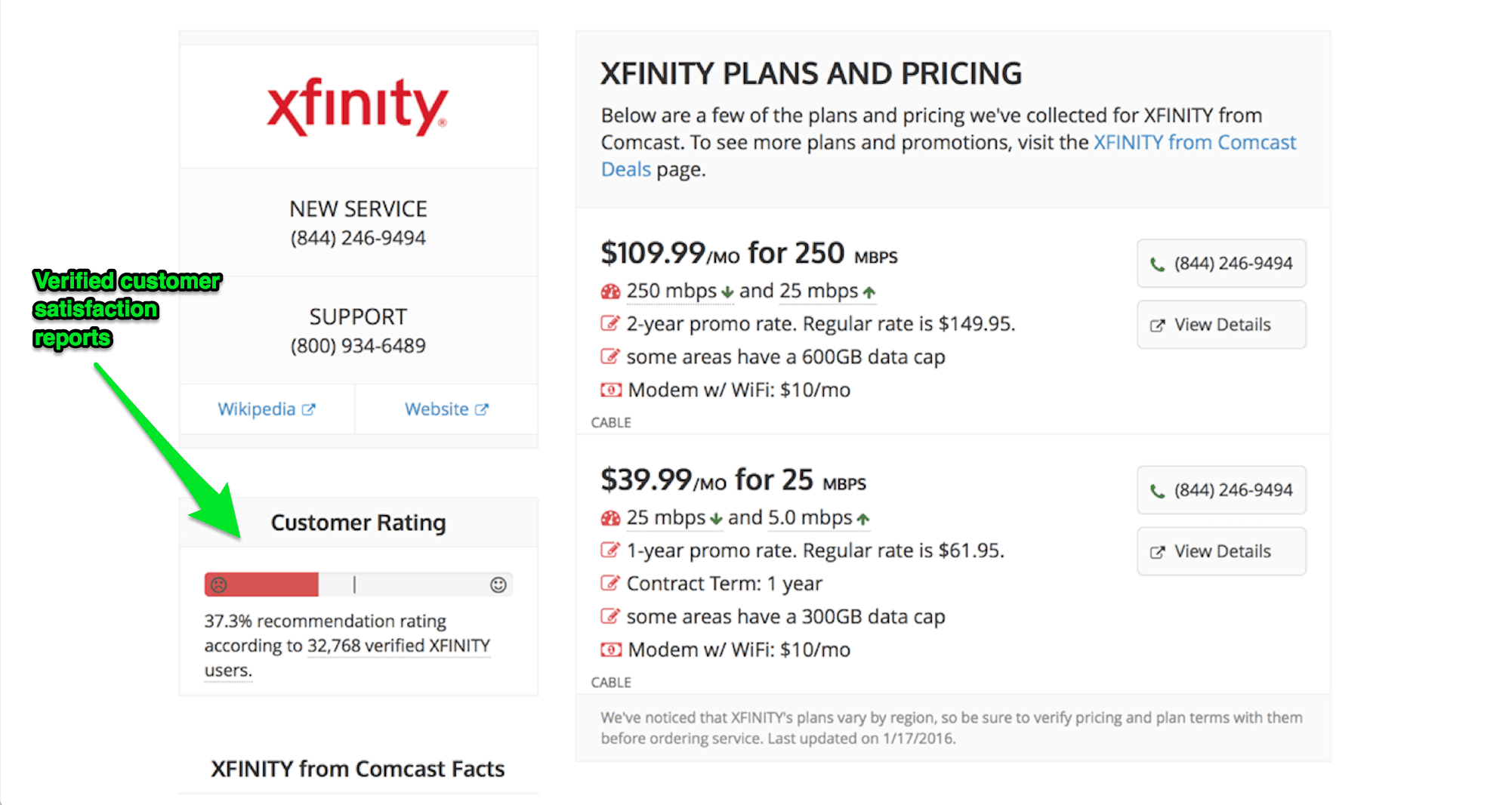Click edit icon next to Contract Term
The height and width of the screenshot is (805, 1512).
click(x=609, y=584)
